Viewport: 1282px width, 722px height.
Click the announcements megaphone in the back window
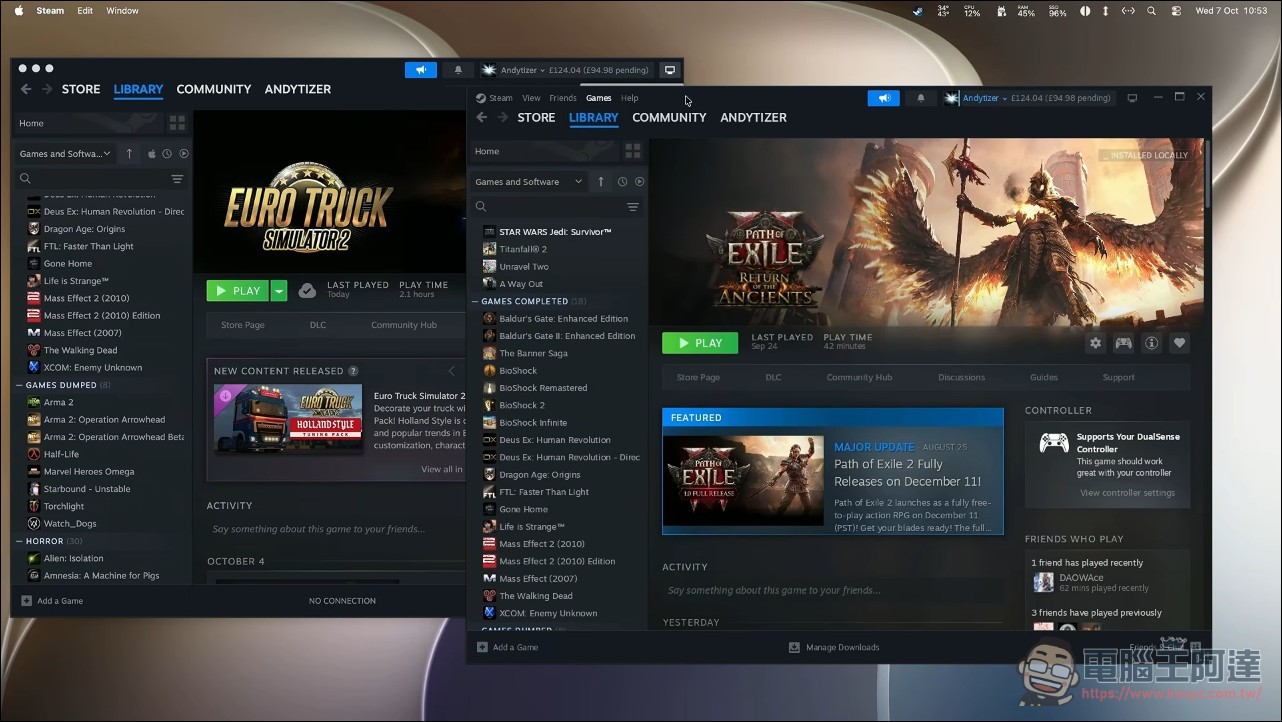[421, 70]
